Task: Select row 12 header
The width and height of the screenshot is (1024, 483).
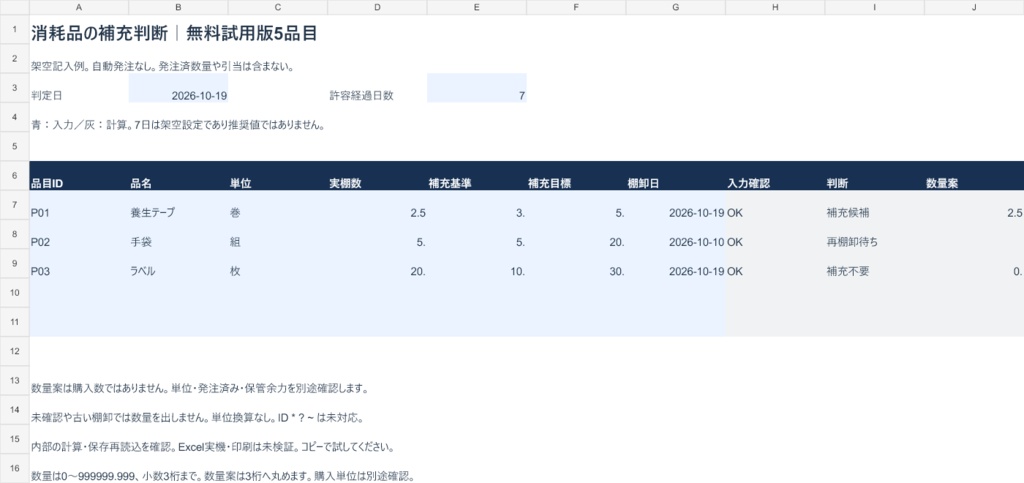Action: pos(14,351)
